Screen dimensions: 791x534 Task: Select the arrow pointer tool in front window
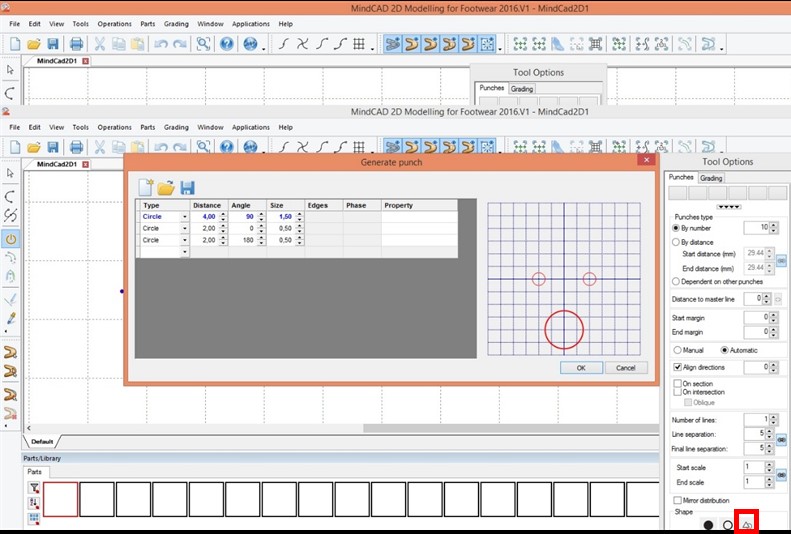(x=10, y=173)
